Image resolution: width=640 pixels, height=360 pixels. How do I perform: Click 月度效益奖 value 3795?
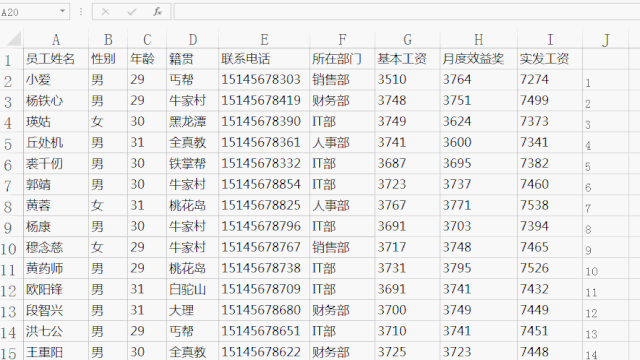(x=479, y=268)
